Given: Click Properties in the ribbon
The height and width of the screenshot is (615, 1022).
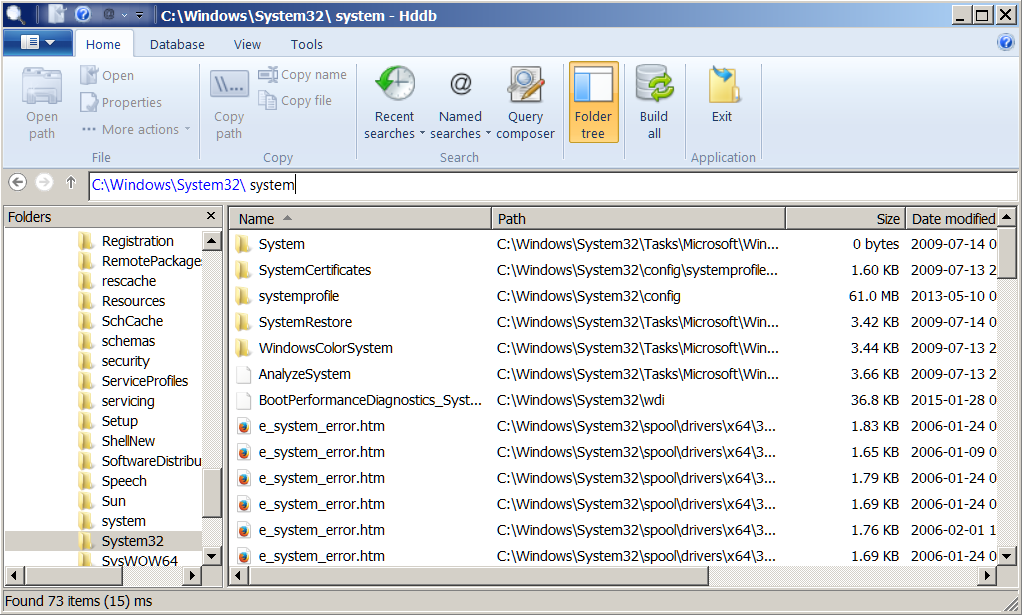Looking at the screenshot, I should [121, 102].
